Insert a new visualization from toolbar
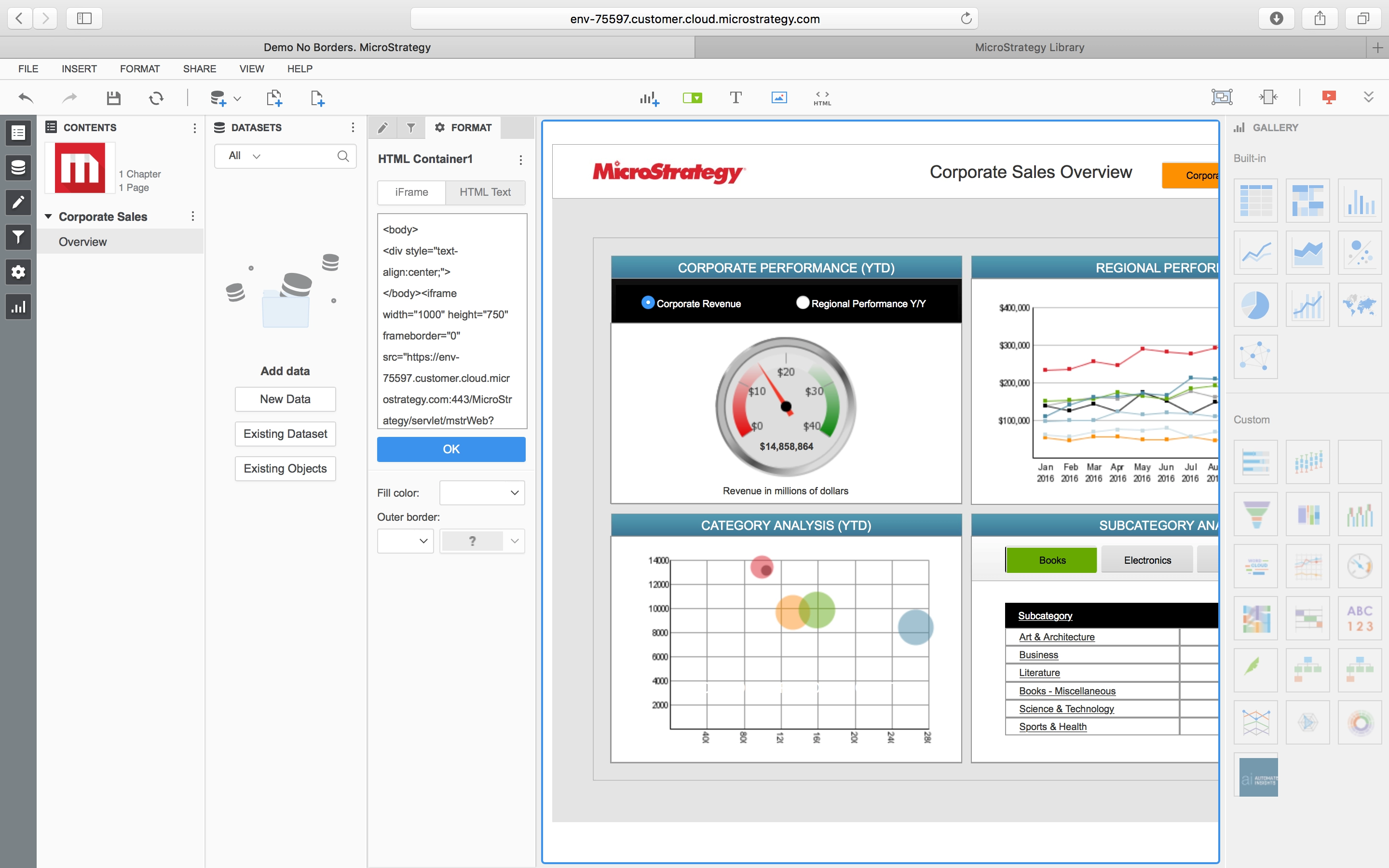The width and height of the screenshot is (1389, 868). pos(649,98)
